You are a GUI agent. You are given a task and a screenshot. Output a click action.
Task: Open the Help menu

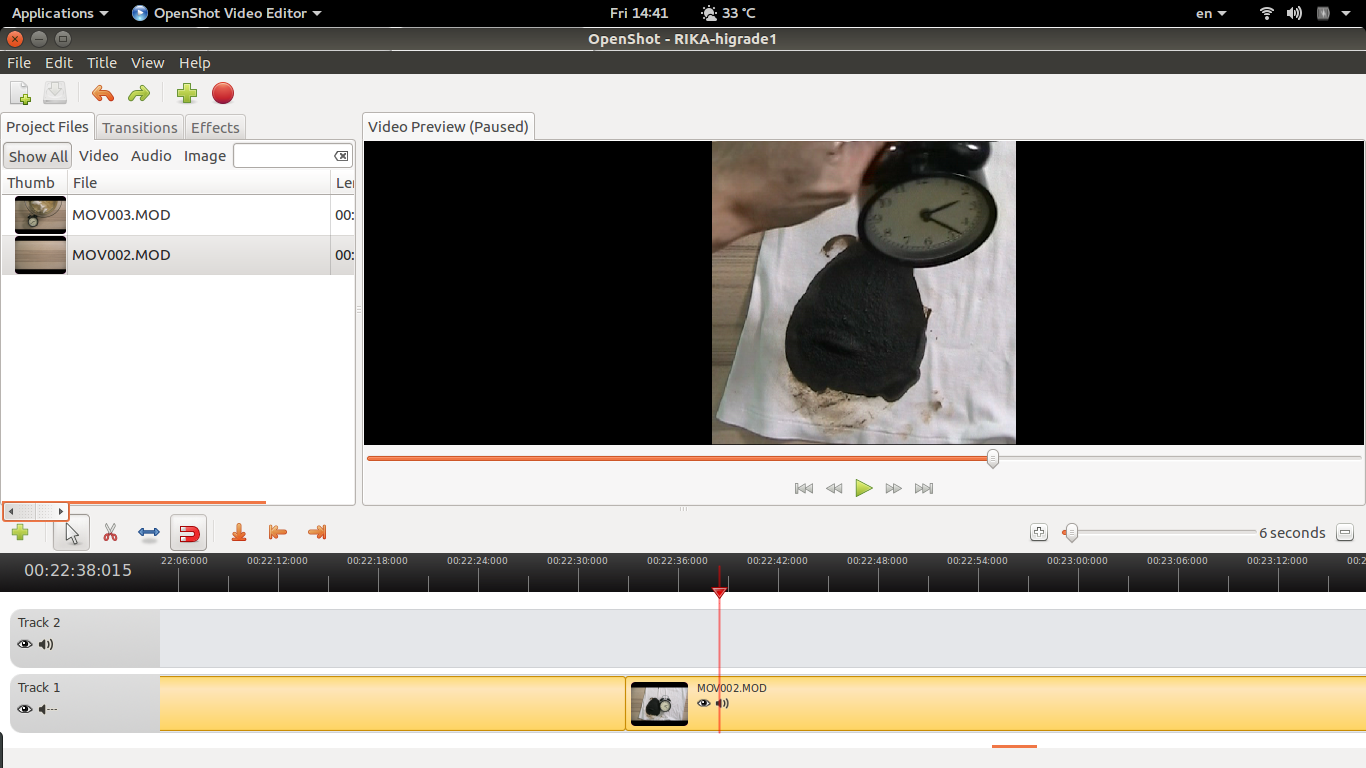194,63
